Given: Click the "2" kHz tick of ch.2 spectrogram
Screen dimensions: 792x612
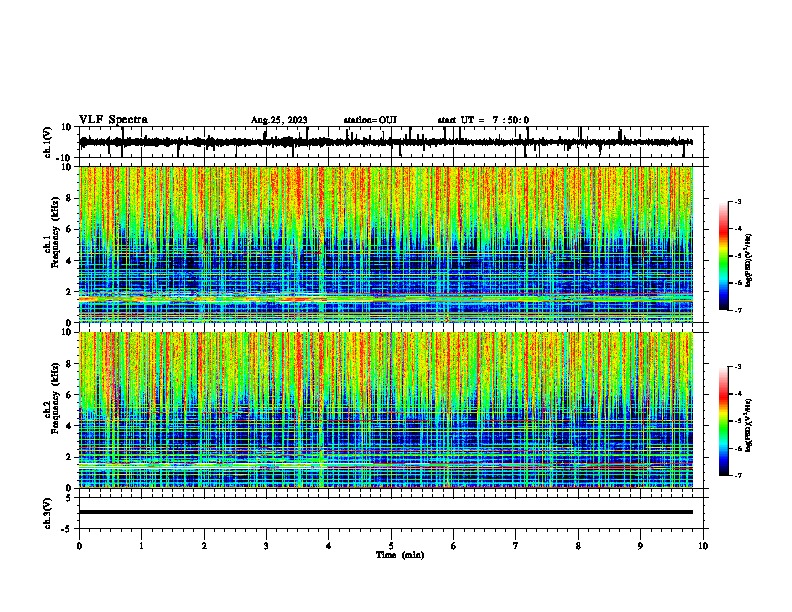Looking at the screenshot, I should point(69,457).
